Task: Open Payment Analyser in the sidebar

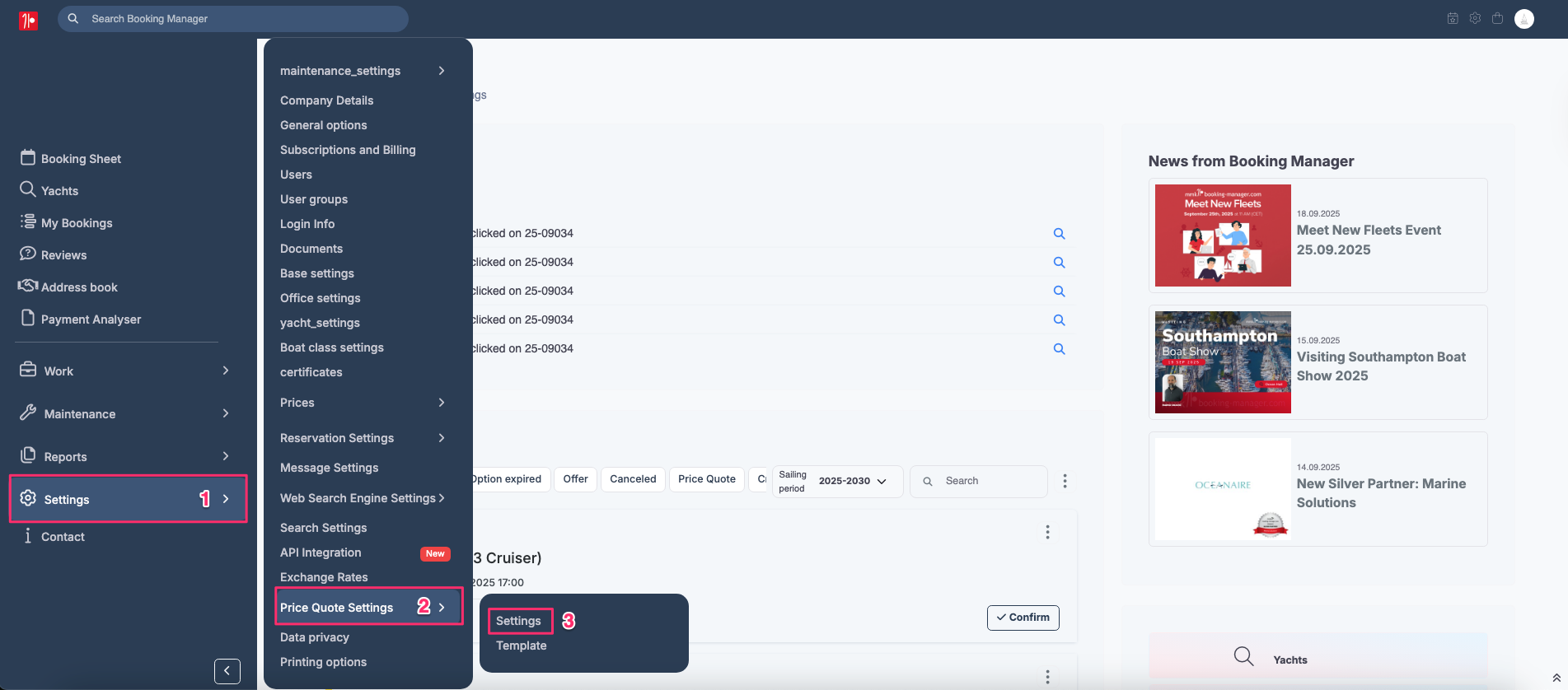Action: coord(91,319)
